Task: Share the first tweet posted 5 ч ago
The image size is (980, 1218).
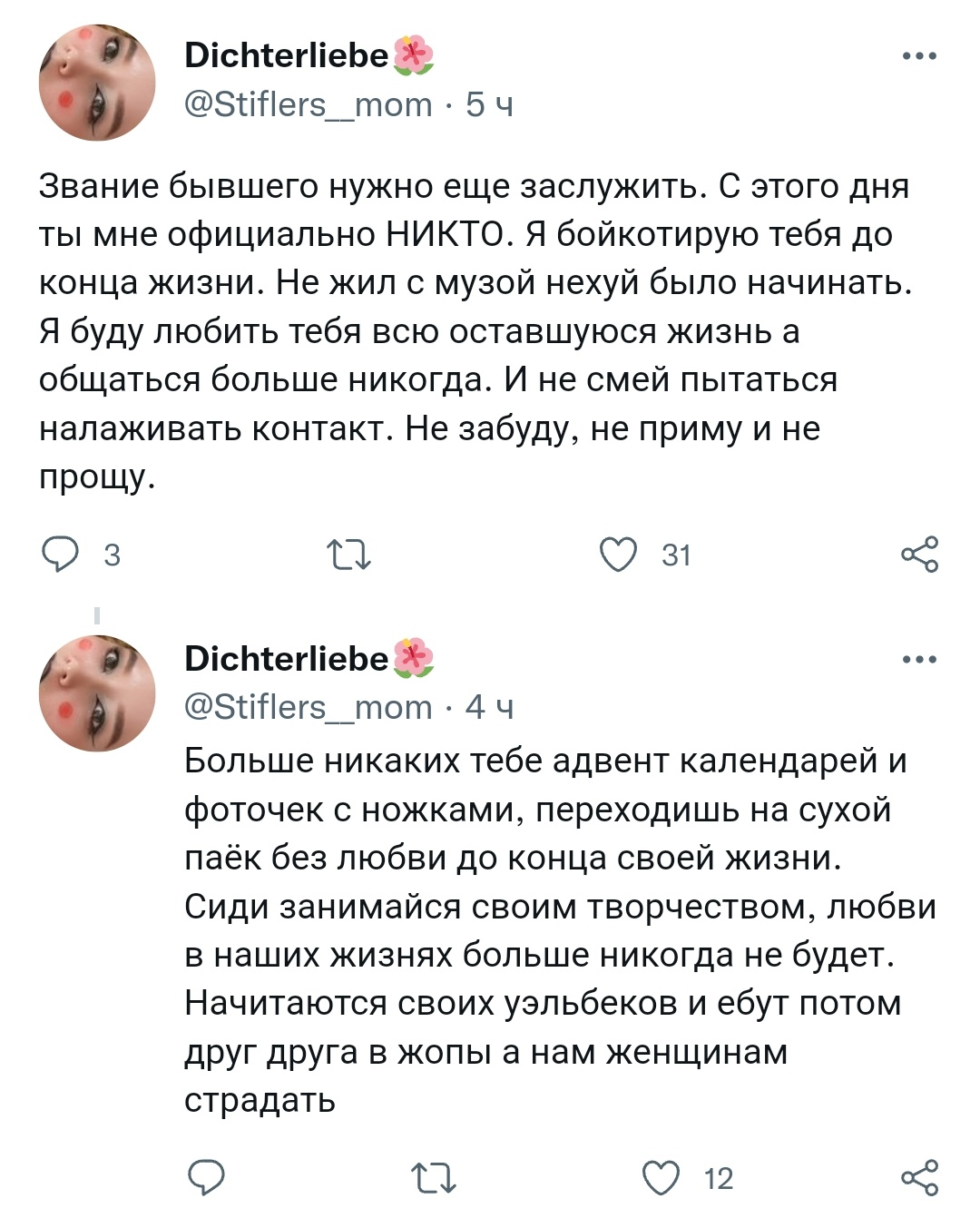Action: (919, 554)
